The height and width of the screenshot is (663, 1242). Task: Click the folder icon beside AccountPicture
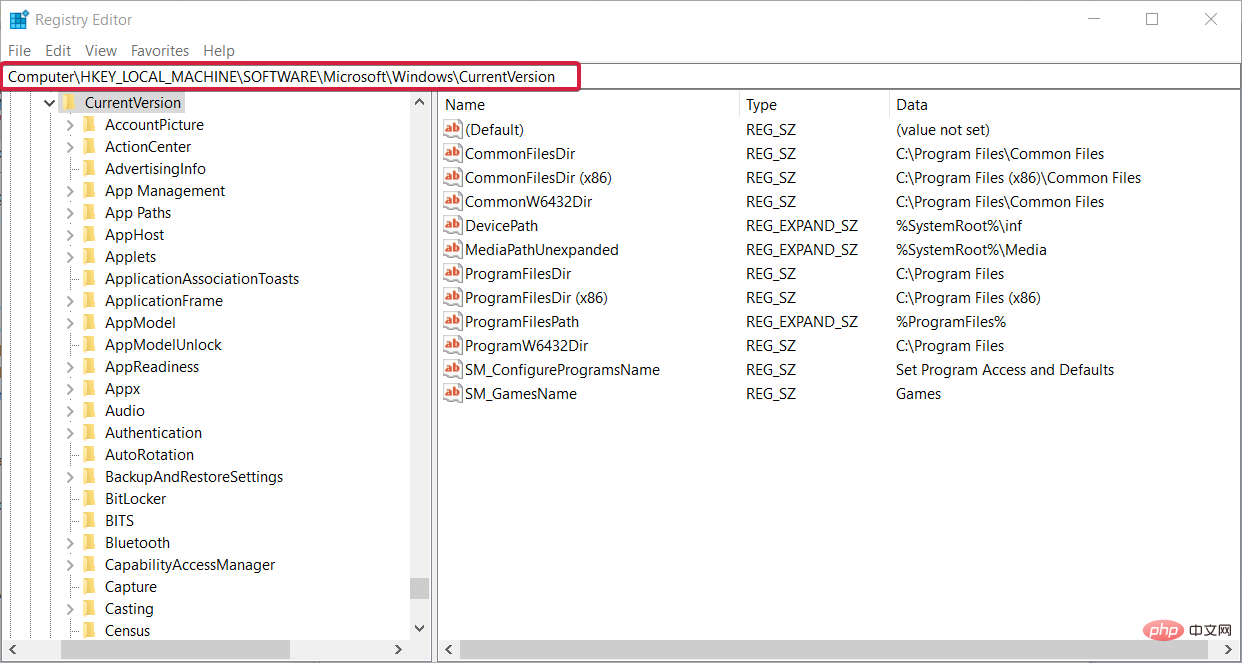[88, 124]
